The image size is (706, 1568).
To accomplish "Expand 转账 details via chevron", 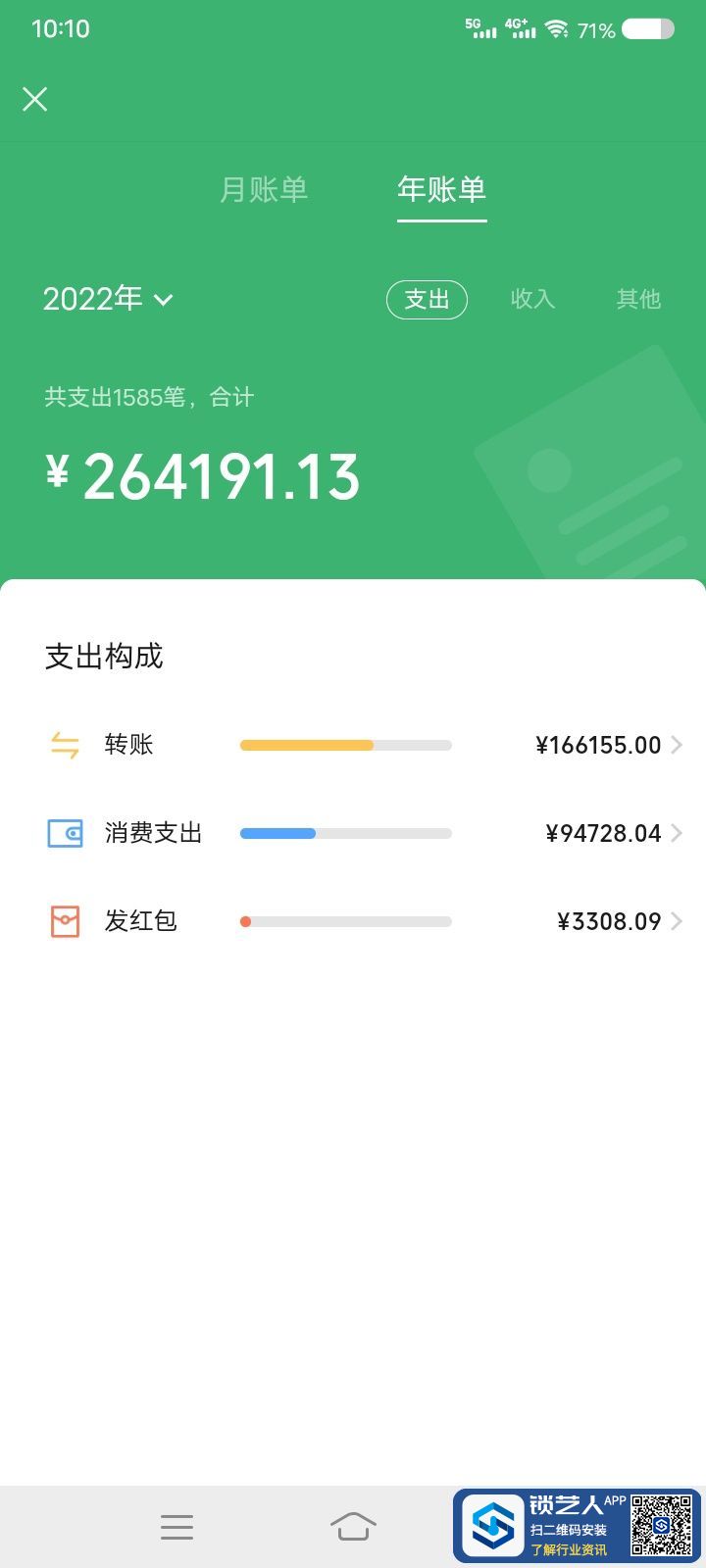I will pyautogui.click(x=677, y=745).
